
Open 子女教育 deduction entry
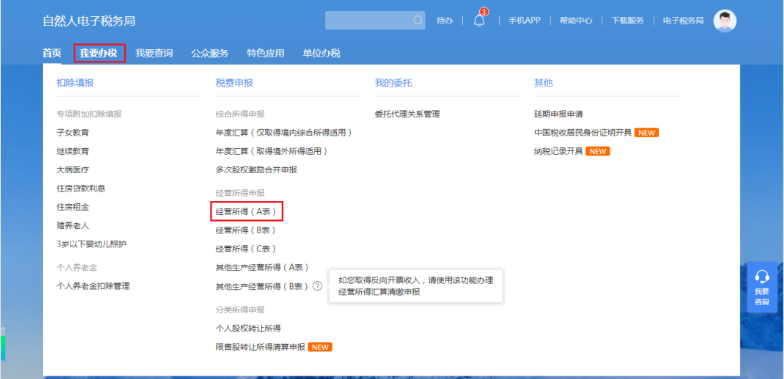tap(73, 132)
